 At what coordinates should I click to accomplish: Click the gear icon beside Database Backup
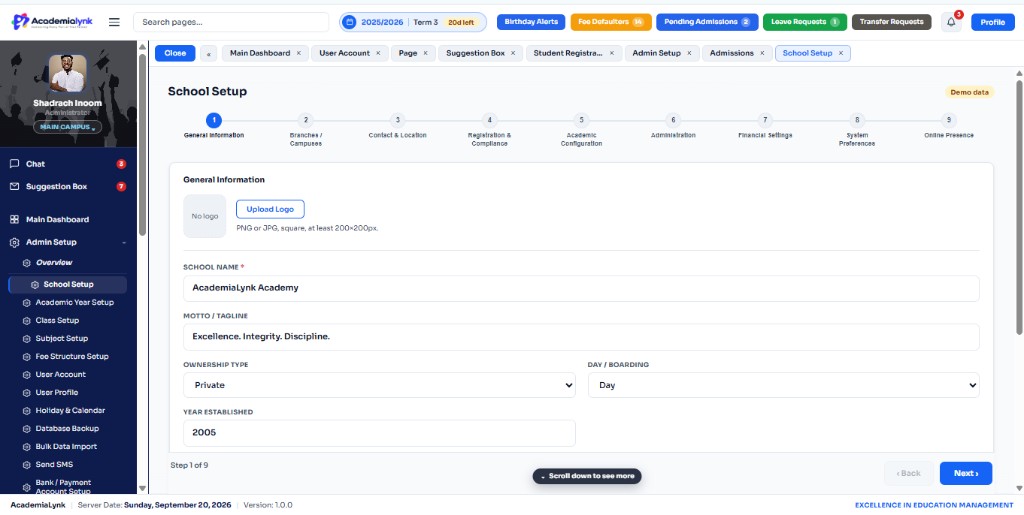pos(27,429)
